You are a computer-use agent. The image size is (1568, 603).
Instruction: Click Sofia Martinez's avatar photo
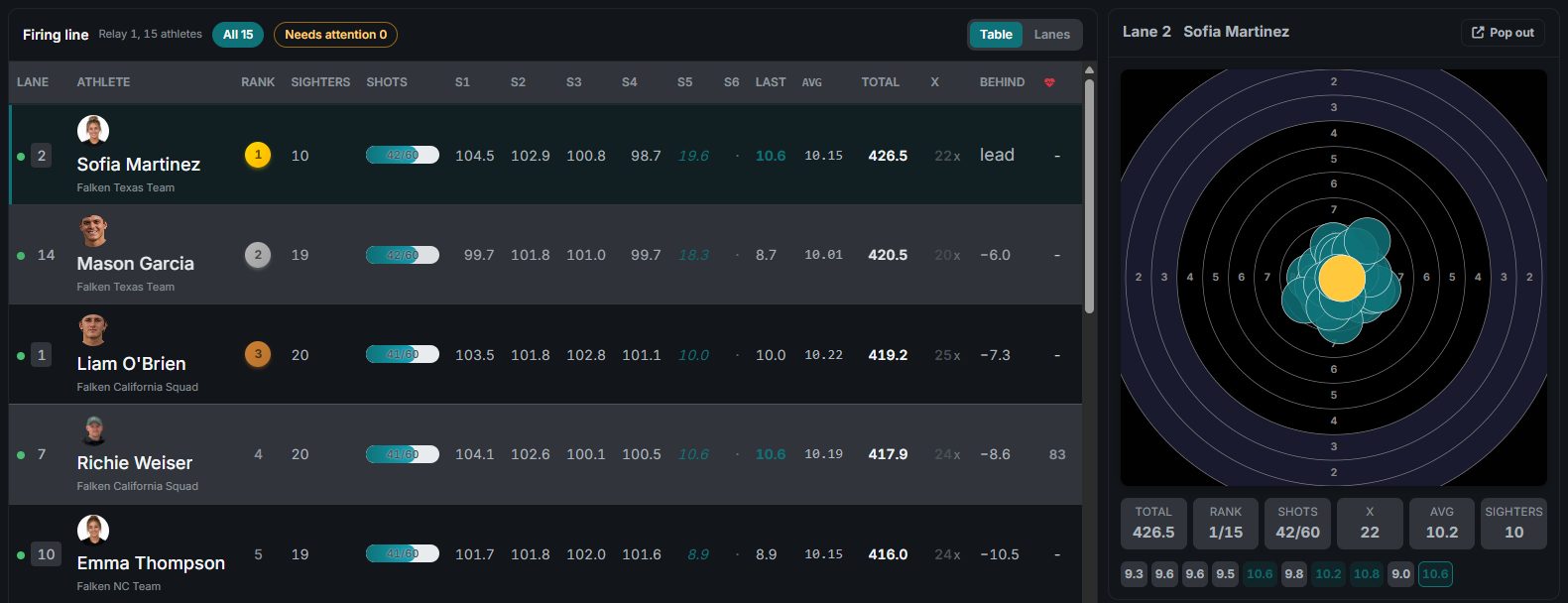click(93, 131)
